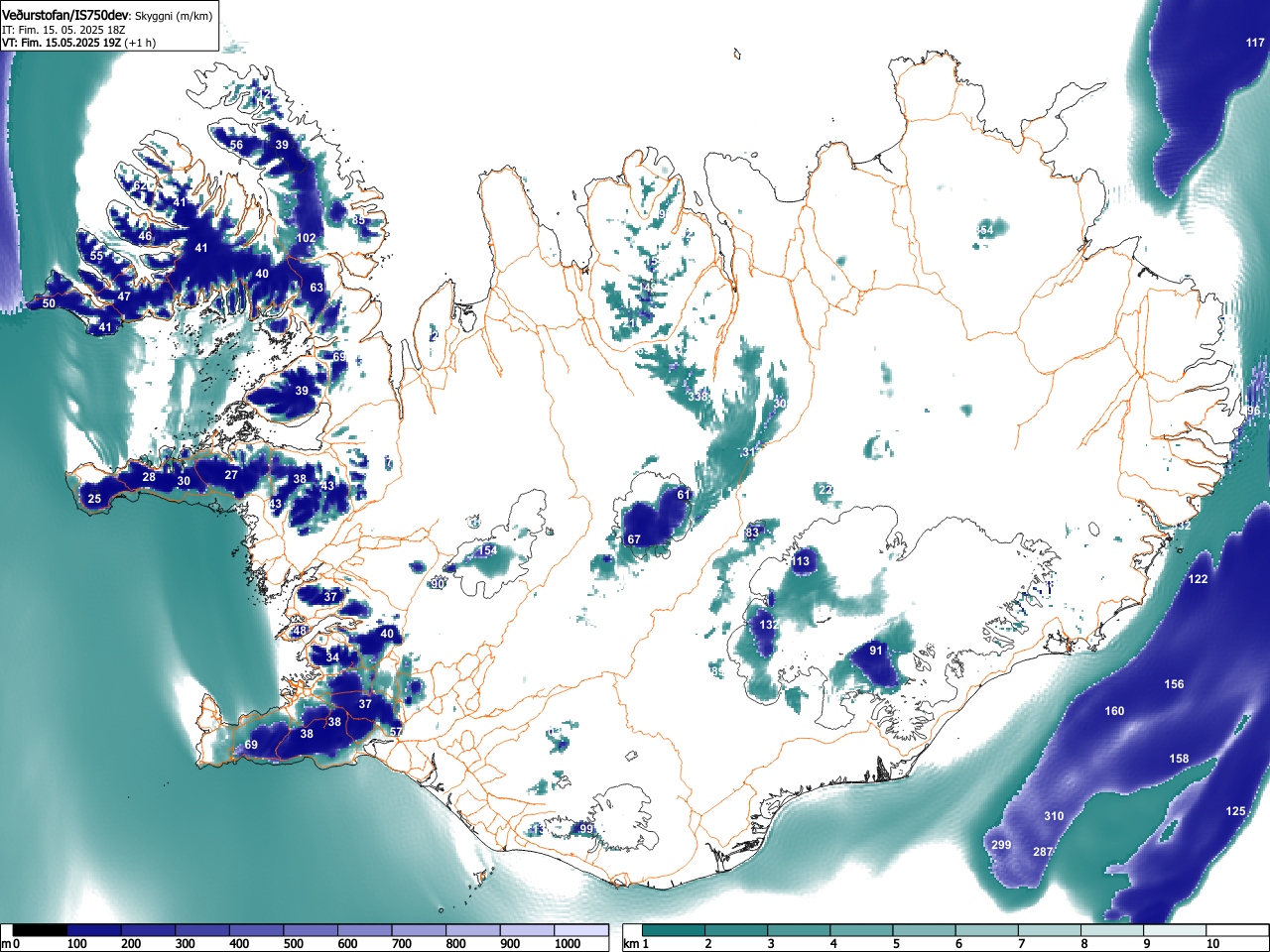Click the dark navy 100–200 m legend swatch
The image size is (1270, 952).
pyautogui.click(x=94, y=931)
